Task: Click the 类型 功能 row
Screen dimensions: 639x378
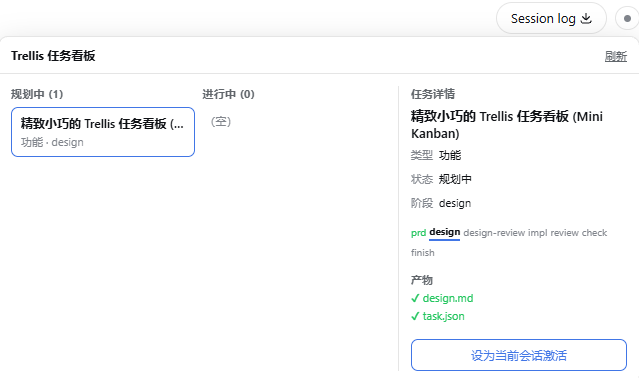Action: (436, 155)
